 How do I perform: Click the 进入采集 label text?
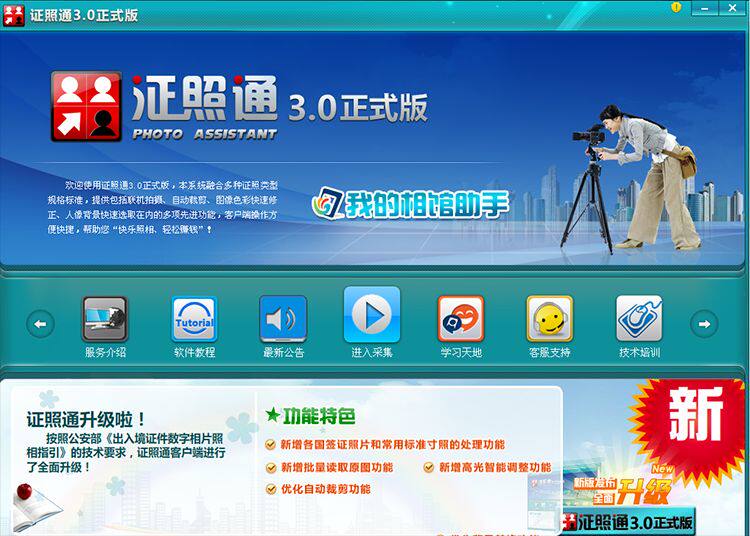[372, 353]
